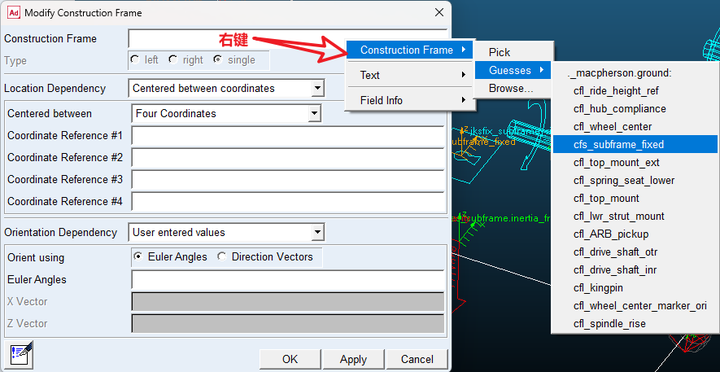Choose Direction Vectors orientation option
Screen dimensions: 720x372
[221, 257]
